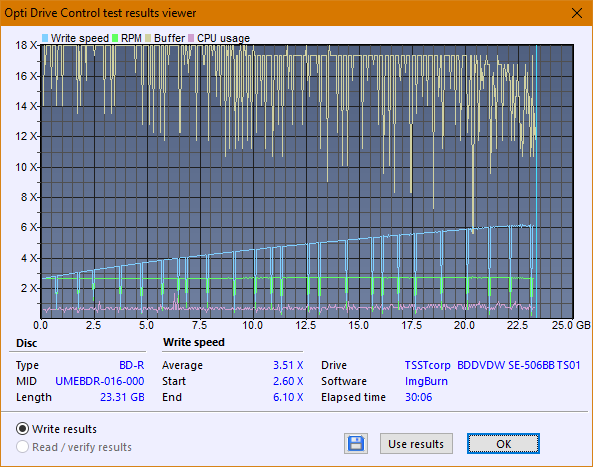Close the test results viewer window
This screenshot has height=467, width=593.
pos(577,13)
